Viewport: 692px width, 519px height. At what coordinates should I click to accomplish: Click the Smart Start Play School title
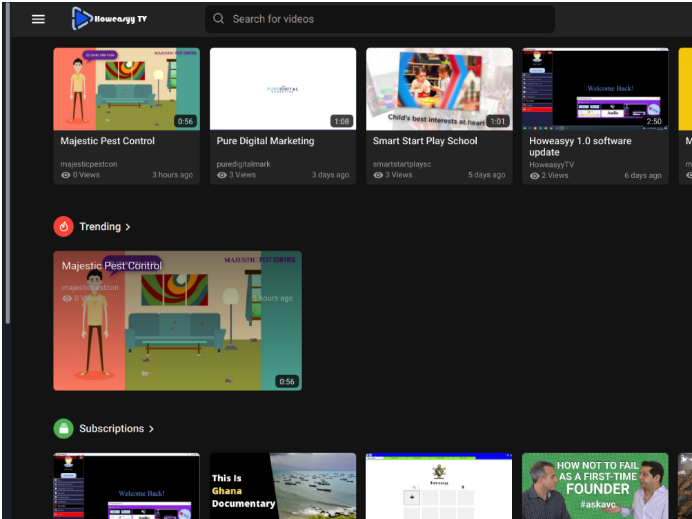425,141
